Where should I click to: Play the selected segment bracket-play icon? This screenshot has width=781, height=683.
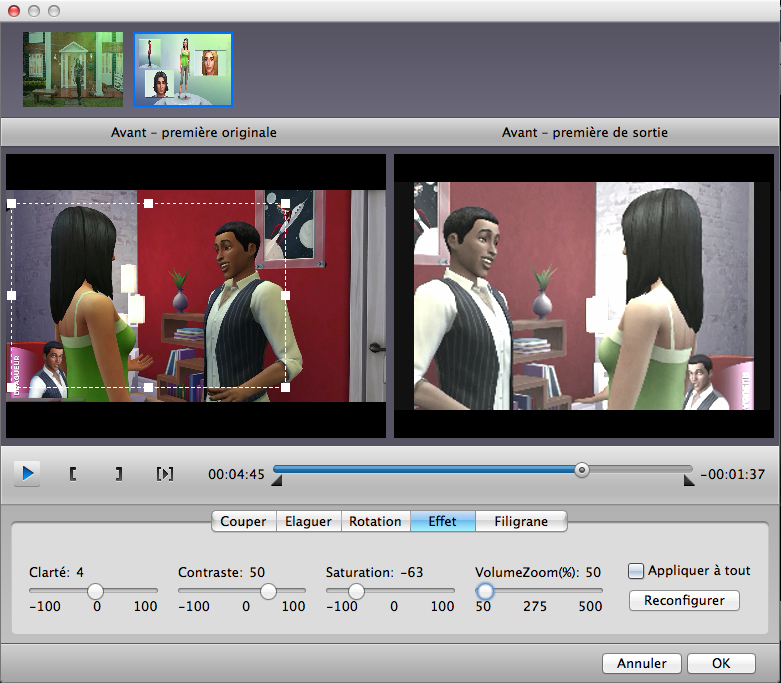tap(165, 474)
